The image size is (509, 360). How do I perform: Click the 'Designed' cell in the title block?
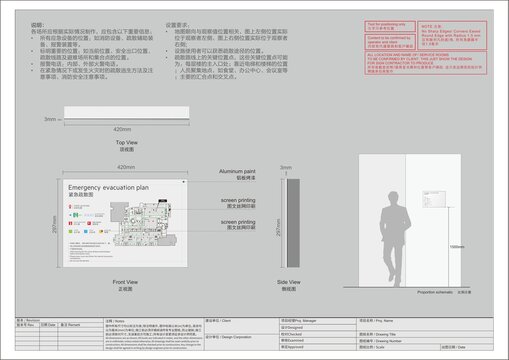318,328
